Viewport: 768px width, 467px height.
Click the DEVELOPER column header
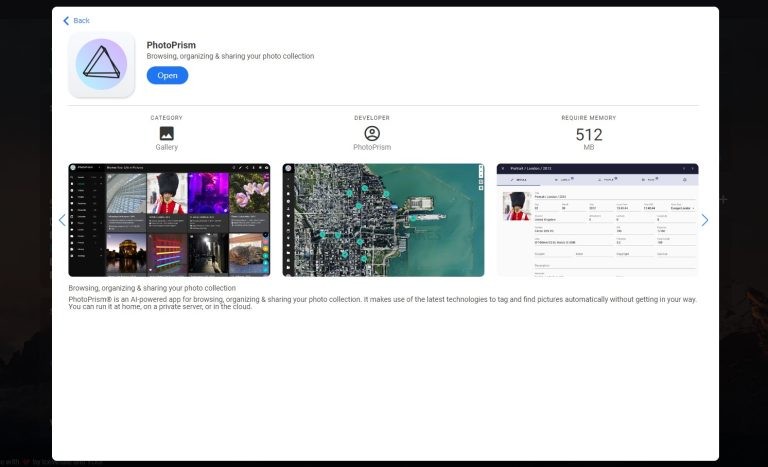pyautogui.click(x=372, y=118)
